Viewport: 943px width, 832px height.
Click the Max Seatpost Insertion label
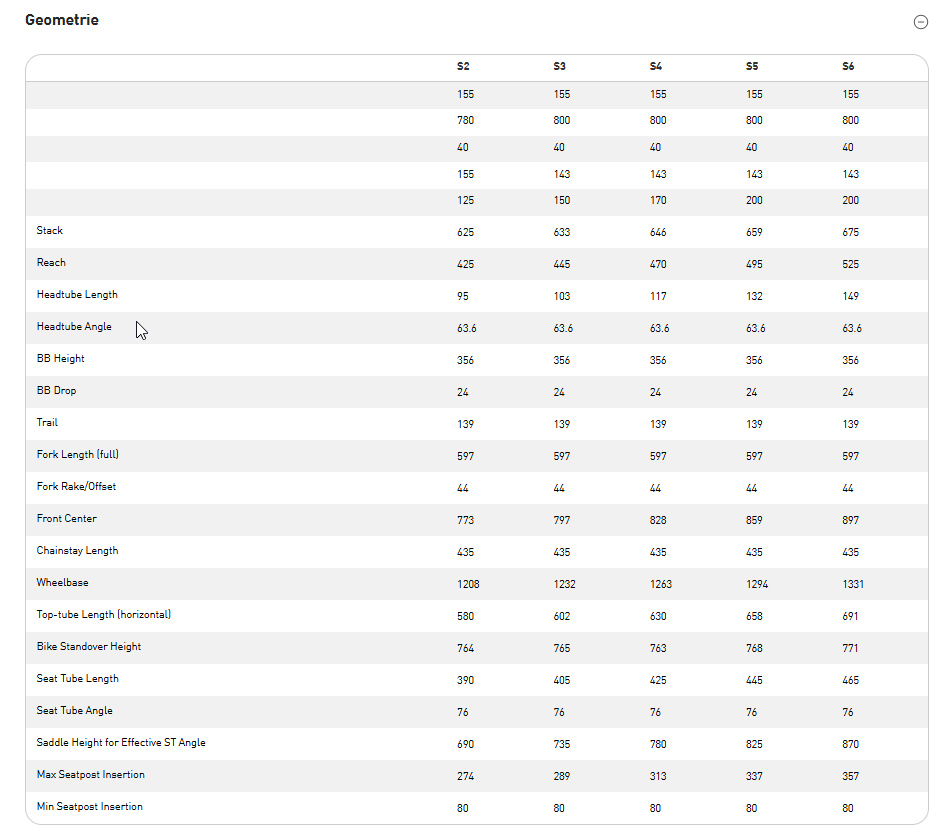[x=91, y=775]
